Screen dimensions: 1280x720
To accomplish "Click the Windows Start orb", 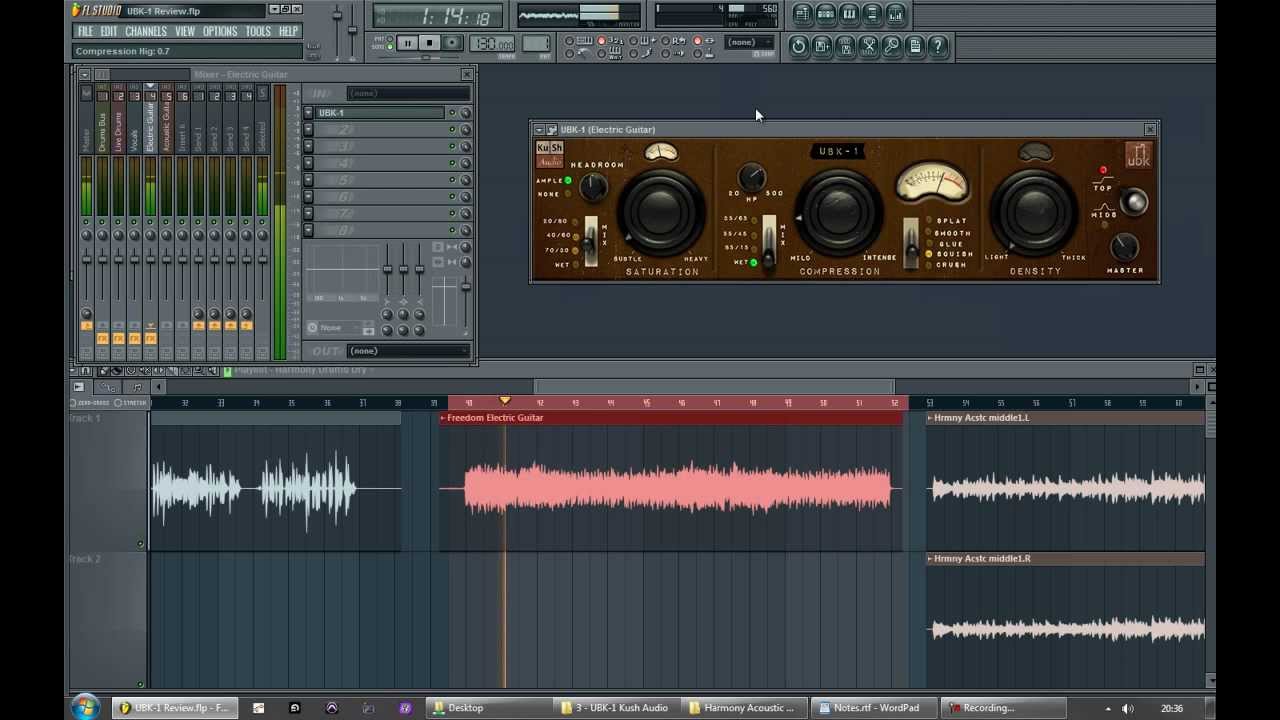I will click(85, 707).
